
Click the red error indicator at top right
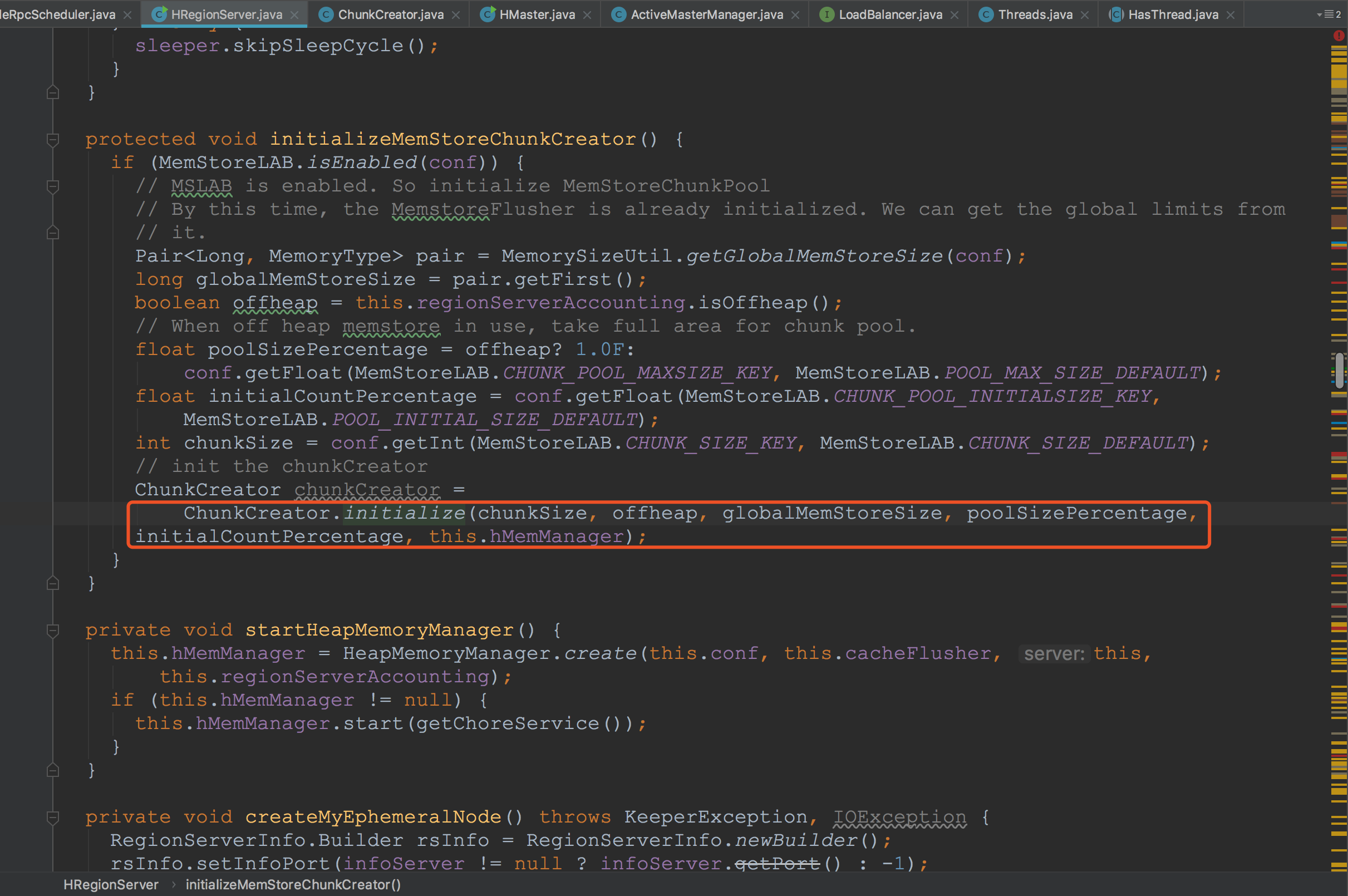click(x=1339, y=36)
